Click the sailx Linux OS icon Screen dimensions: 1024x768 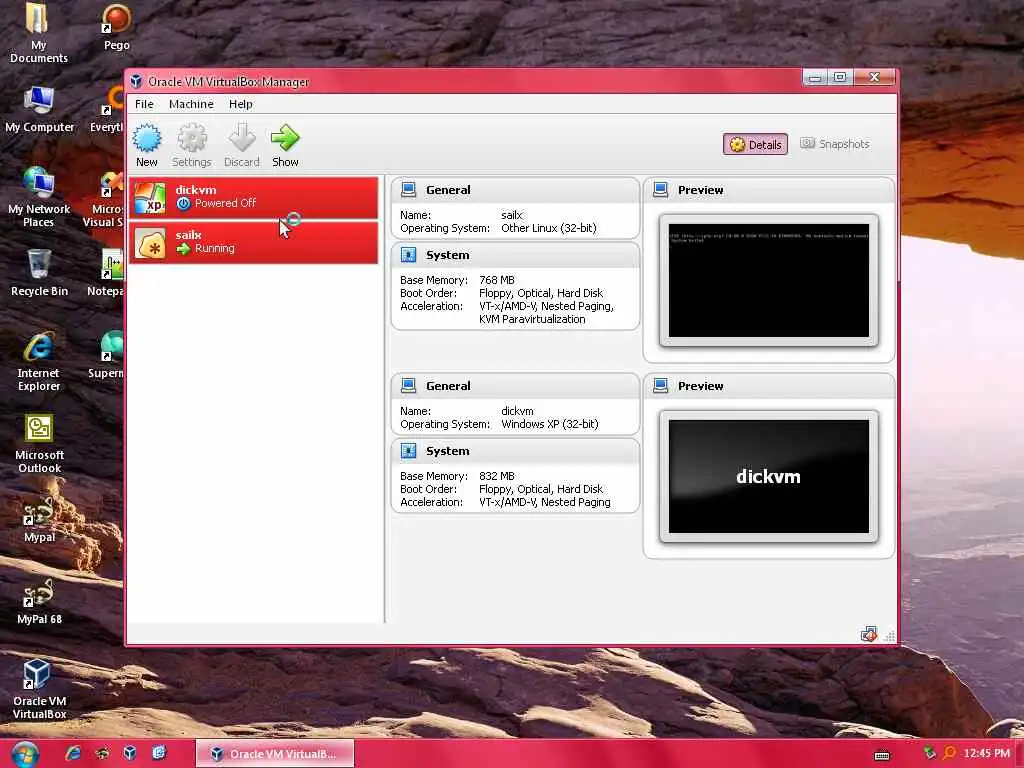click(151, 243)
